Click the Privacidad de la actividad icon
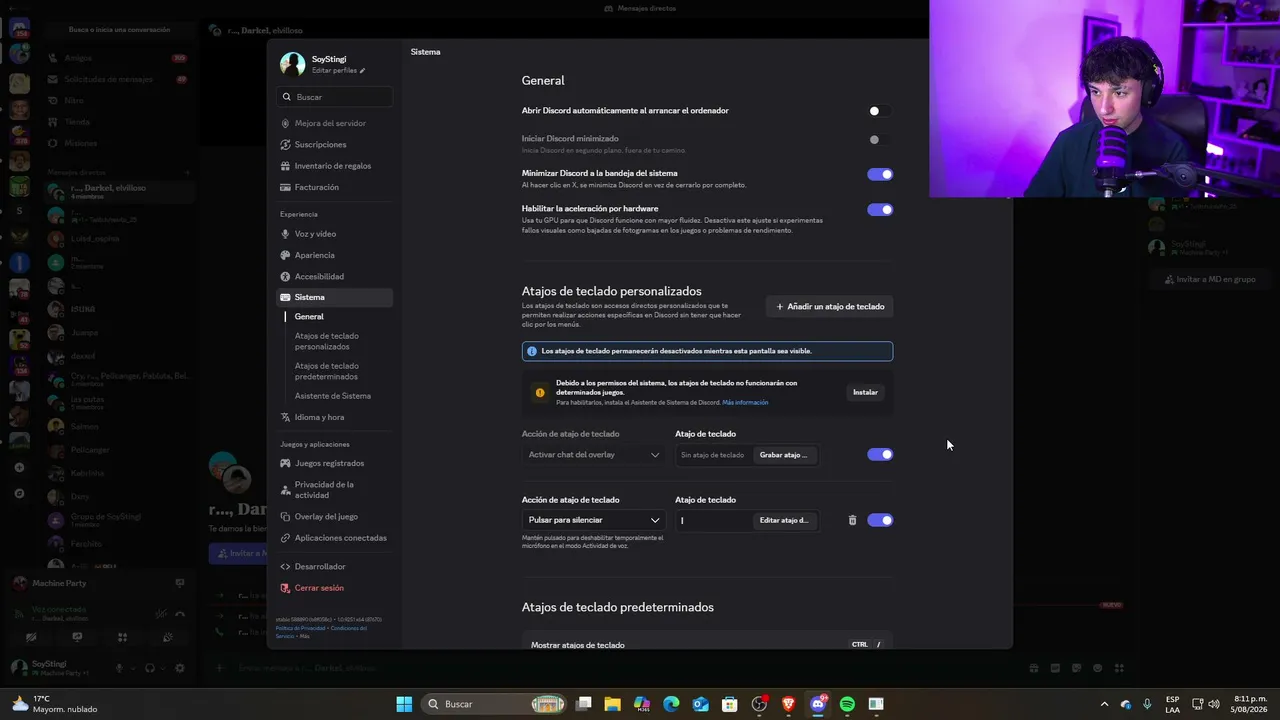The image size is (1280, 720). click(285, 490)
